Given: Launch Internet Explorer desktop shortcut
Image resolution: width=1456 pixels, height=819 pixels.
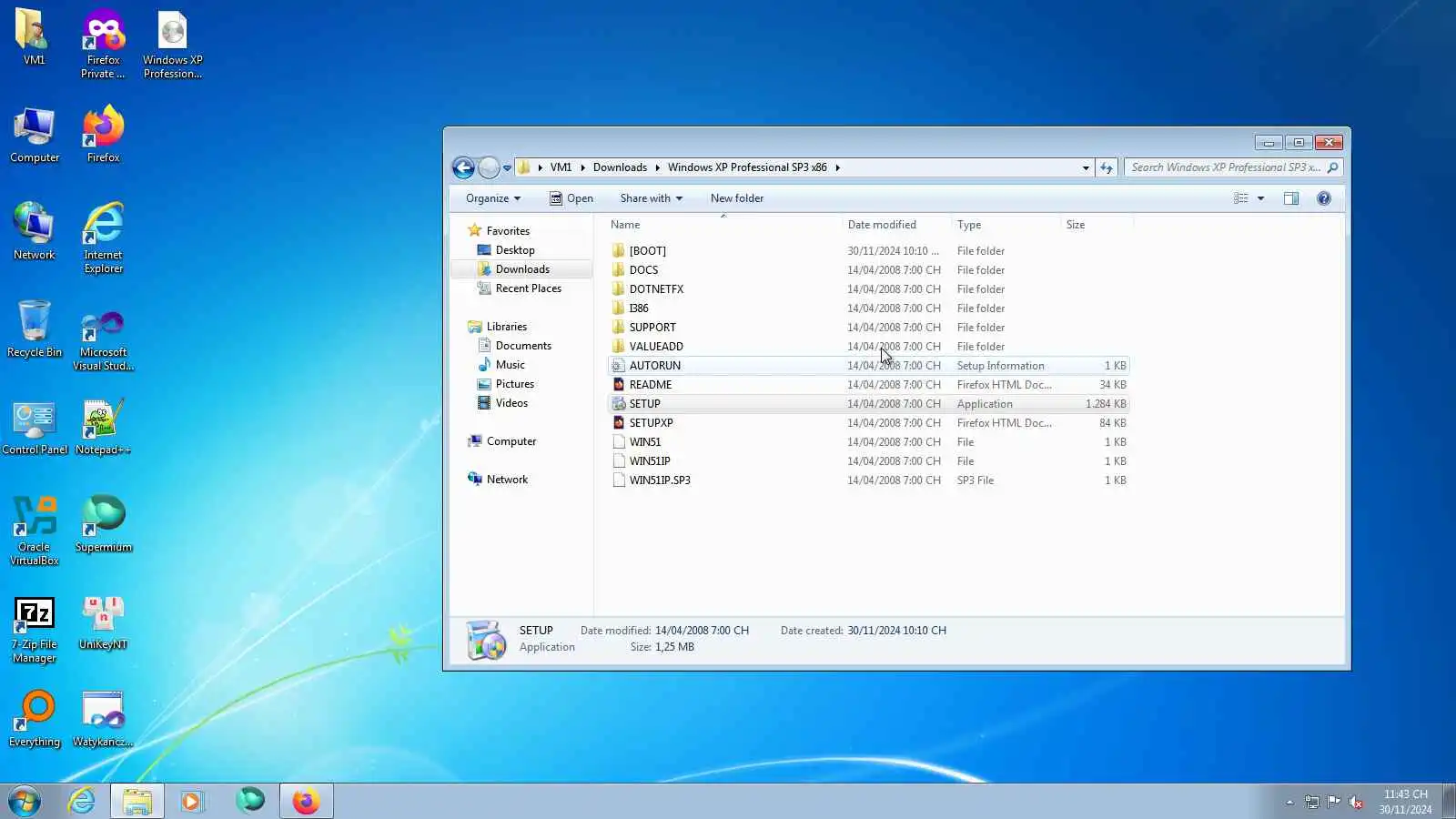Looking at the screenshot, I should click(x=103, y=238).
